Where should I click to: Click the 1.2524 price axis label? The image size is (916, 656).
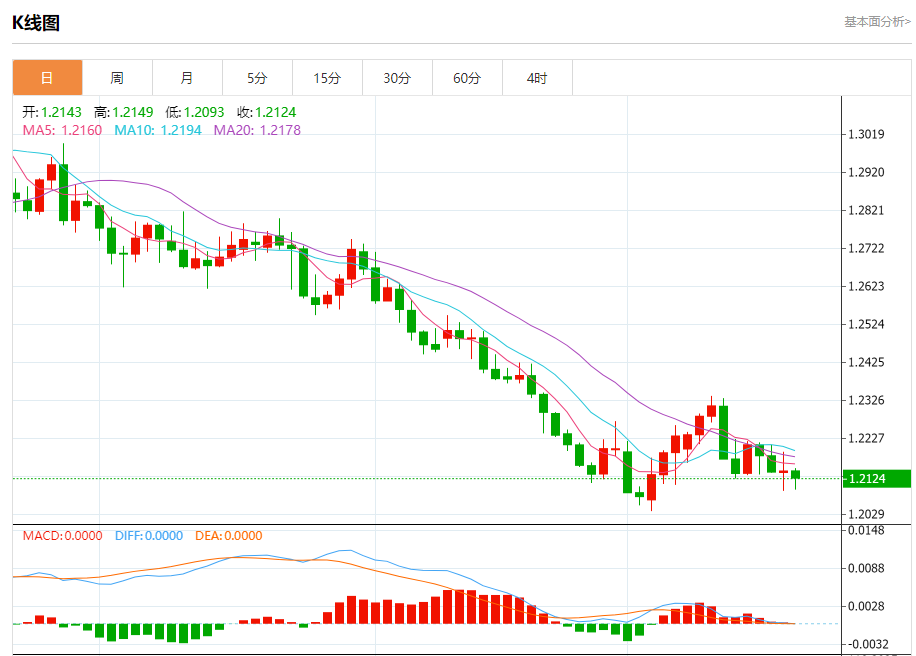(866, 324)
